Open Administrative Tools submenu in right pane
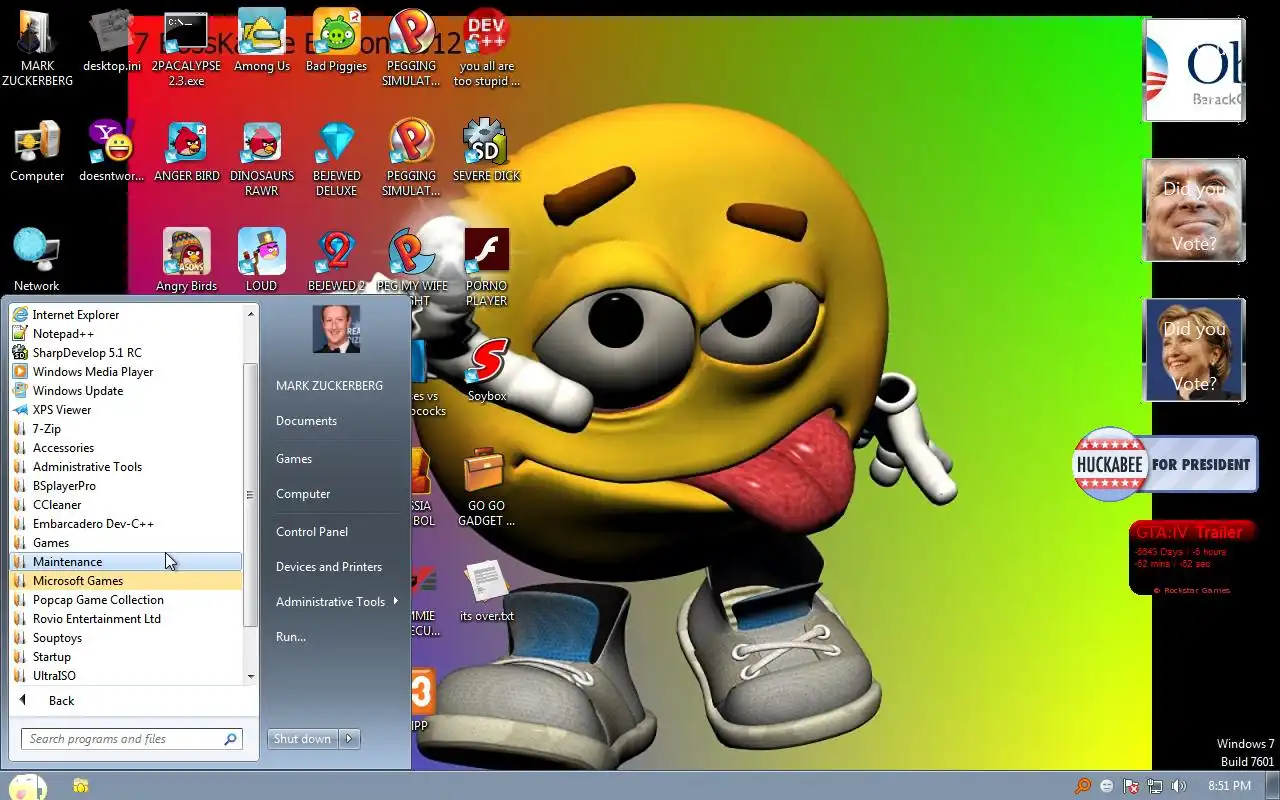 pyautogui.click(x=336, y=602)
